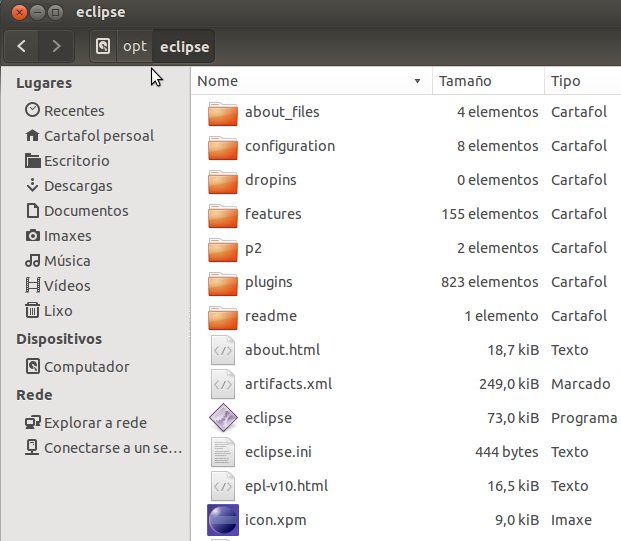Open Música from the sidebar

(x=67, y=261)
